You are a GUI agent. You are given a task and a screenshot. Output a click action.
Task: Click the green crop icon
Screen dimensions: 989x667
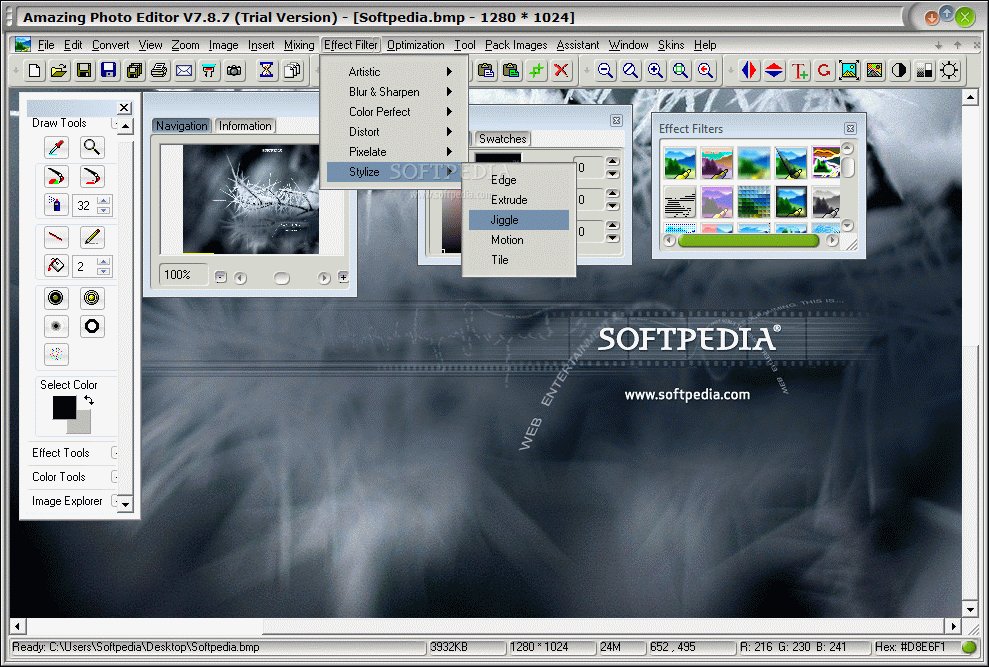[x=536, y=71]
